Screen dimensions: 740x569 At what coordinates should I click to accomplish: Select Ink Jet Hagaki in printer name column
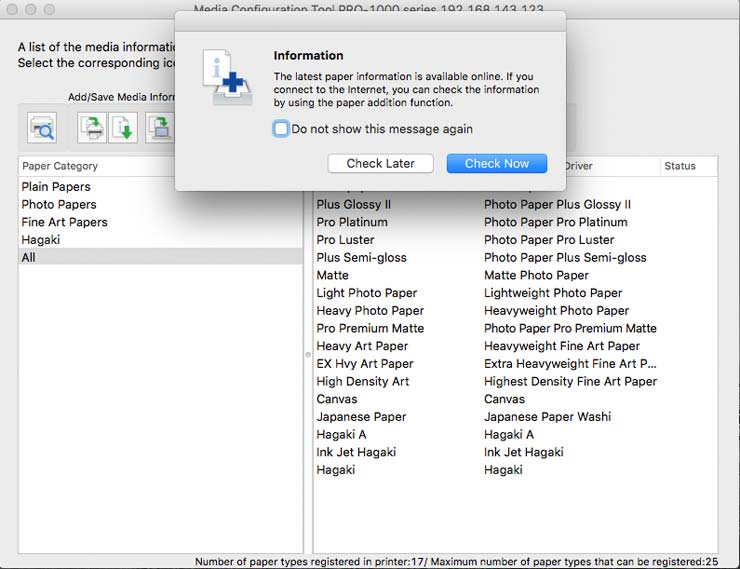[356, 452]
